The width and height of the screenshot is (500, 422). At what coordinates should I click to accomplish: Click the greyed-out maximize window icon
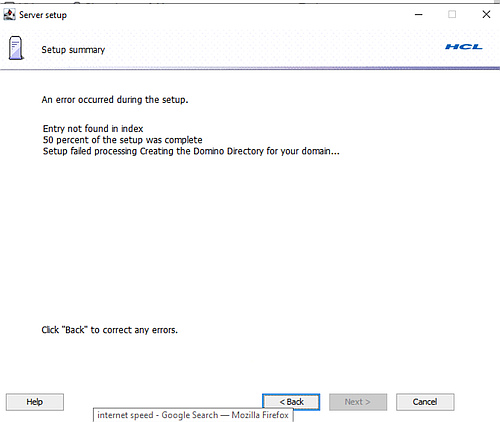[x=452, y=14]
